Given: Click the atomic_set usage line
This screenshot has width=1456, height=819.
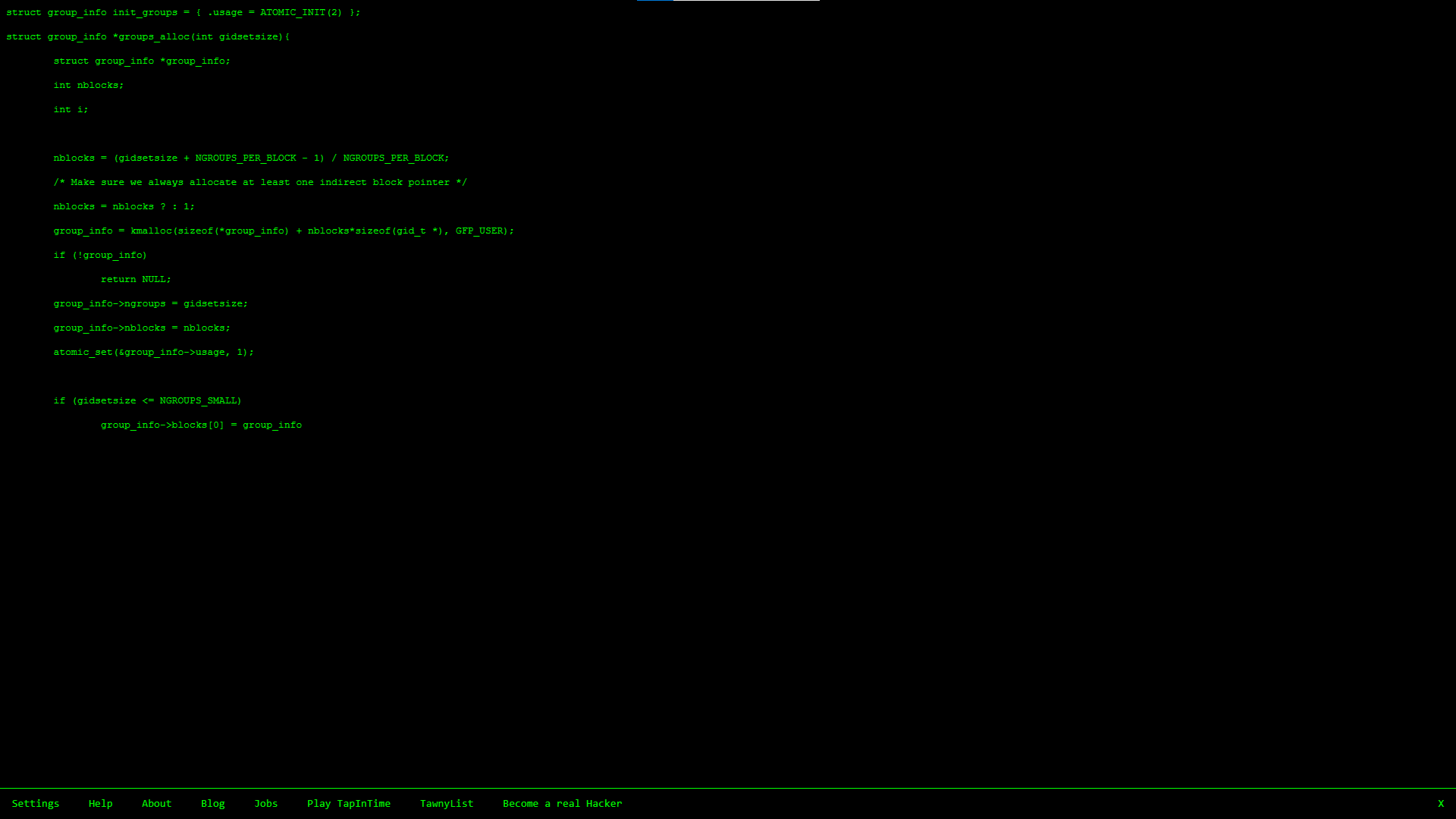Looking at the screenshot, I should pyautogui.click(x=154, y=353).
